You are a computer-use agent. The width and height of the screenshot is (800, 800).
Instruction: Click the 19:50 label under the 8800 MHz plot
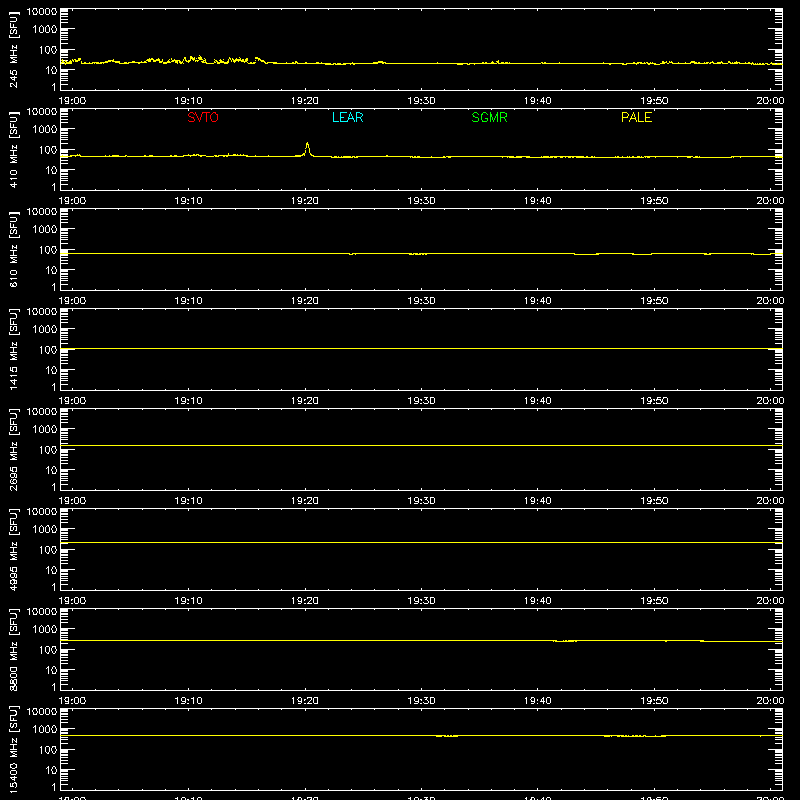pyautogui.click(x=654, y=701)
